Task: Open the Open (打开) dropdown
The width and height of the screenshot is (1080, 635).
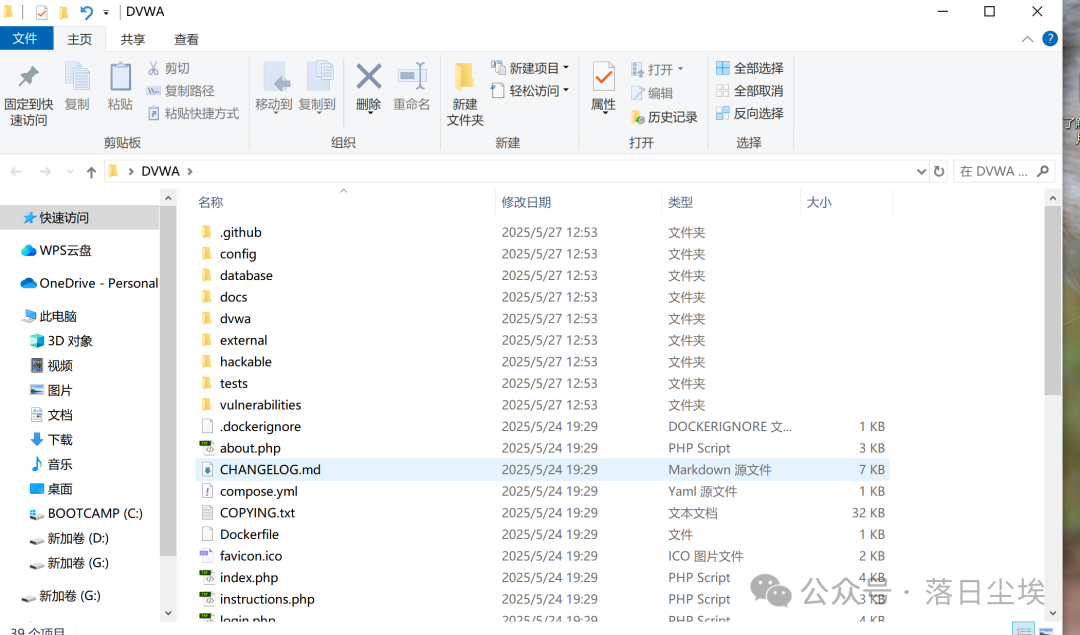Action: point(657,70)
